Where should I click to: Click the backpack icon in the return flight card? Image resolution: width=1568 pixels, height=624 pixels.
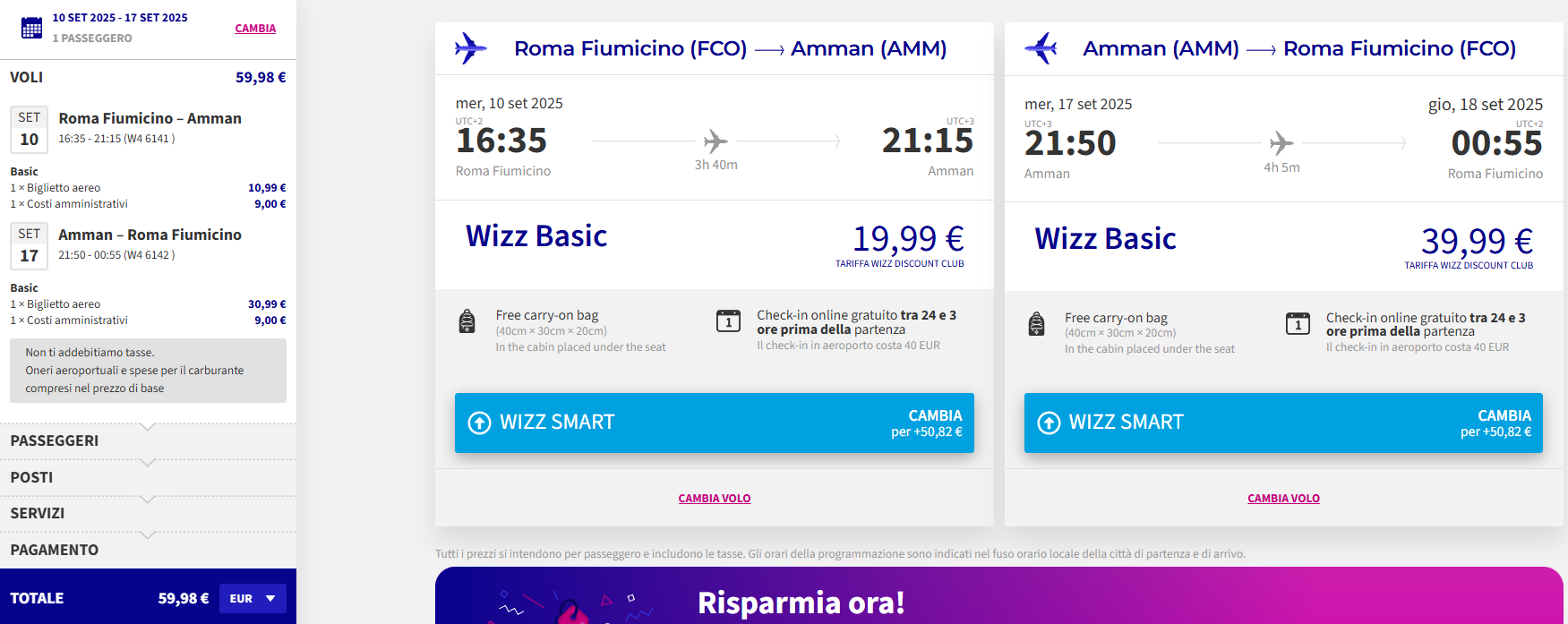click(x=1036, y=323)
